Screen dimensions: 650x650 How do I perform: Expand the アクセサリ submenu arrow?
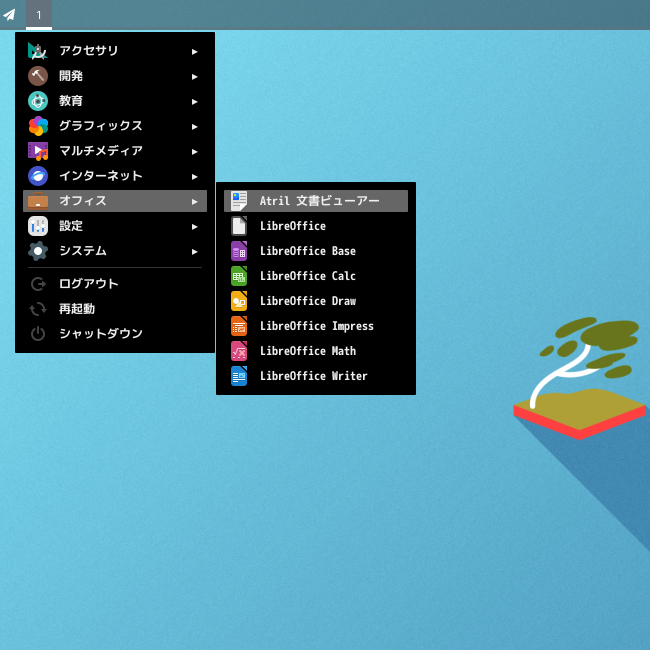[194, 51]
